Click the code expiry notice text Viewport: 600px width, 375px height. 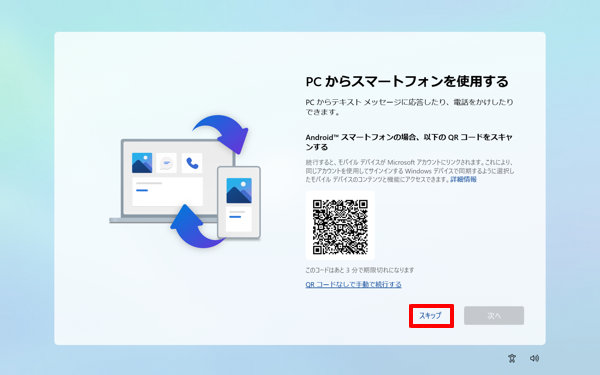[360, 270]
